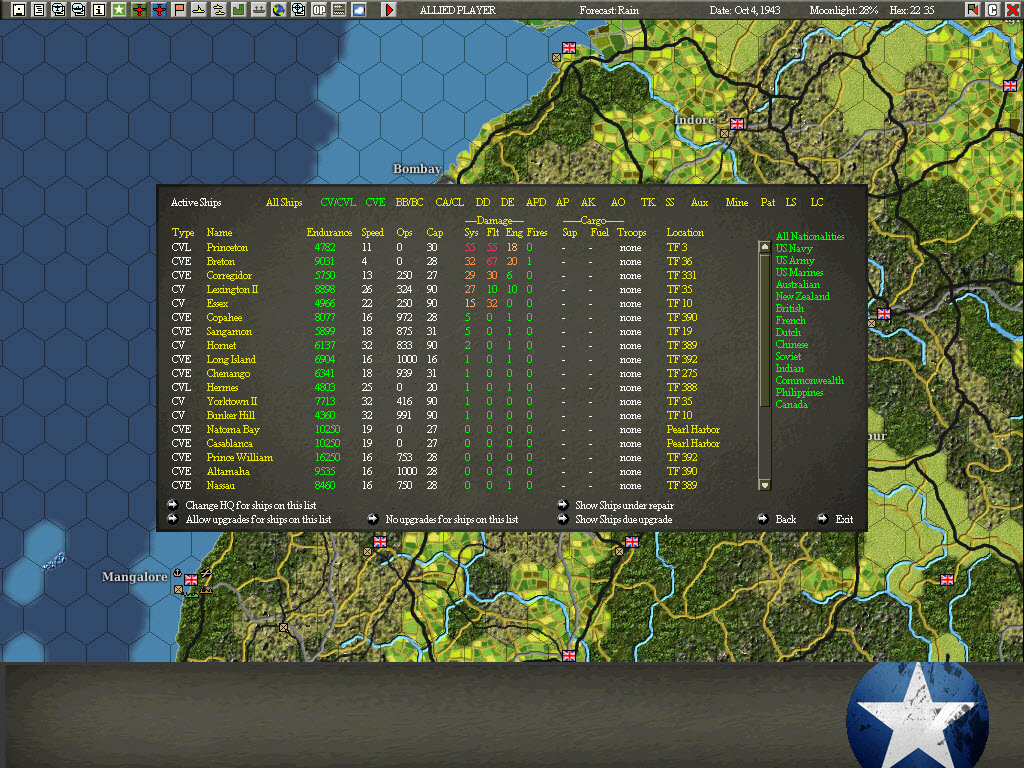Filter list by CVE escort carriers
Screen dimensions: 1024x768
pos(375,202)
